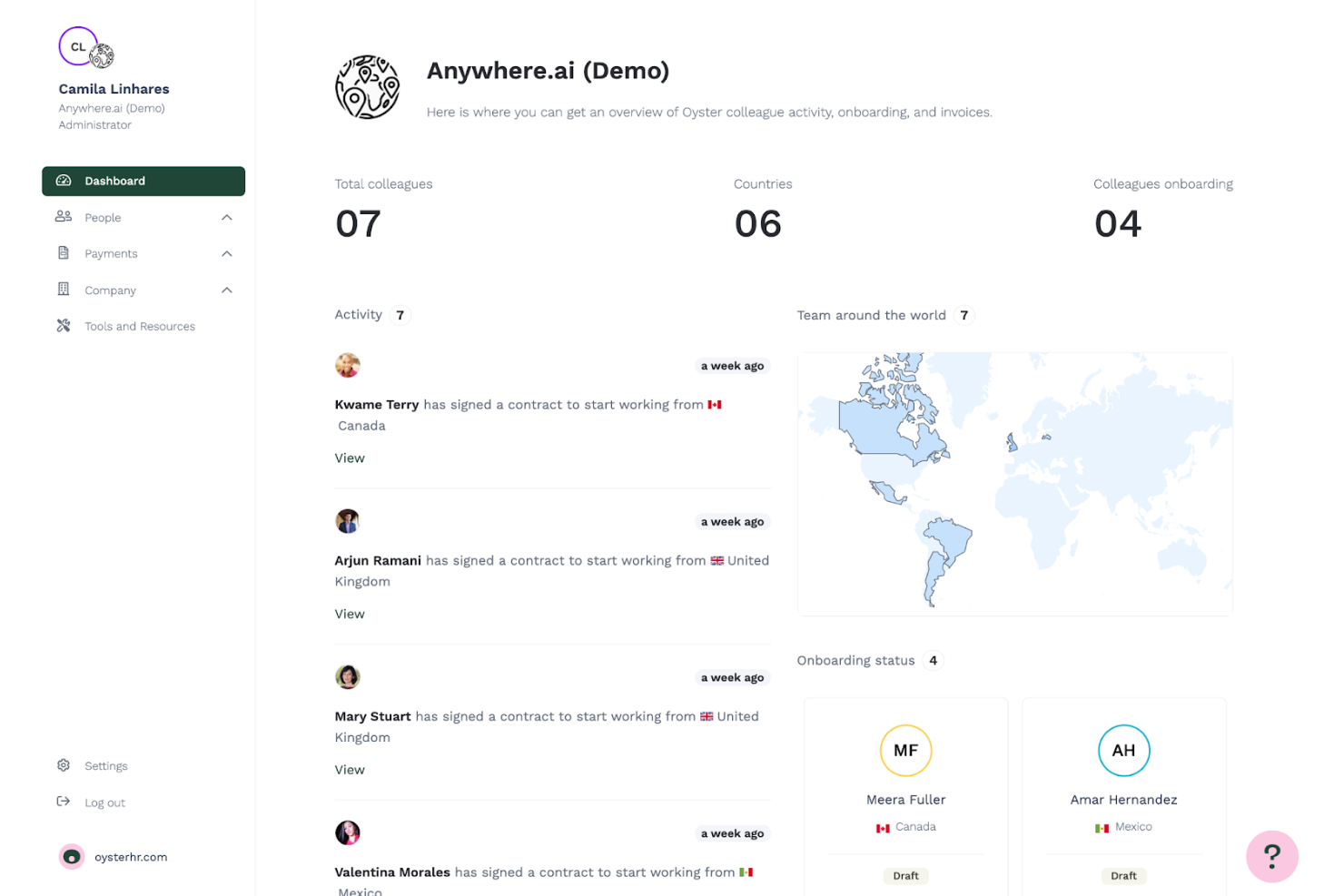The width and height of the screenshot is (1344, 896).
Task: Select Amar Hernandez's Draft status pill
Action: pos(1123,875)
